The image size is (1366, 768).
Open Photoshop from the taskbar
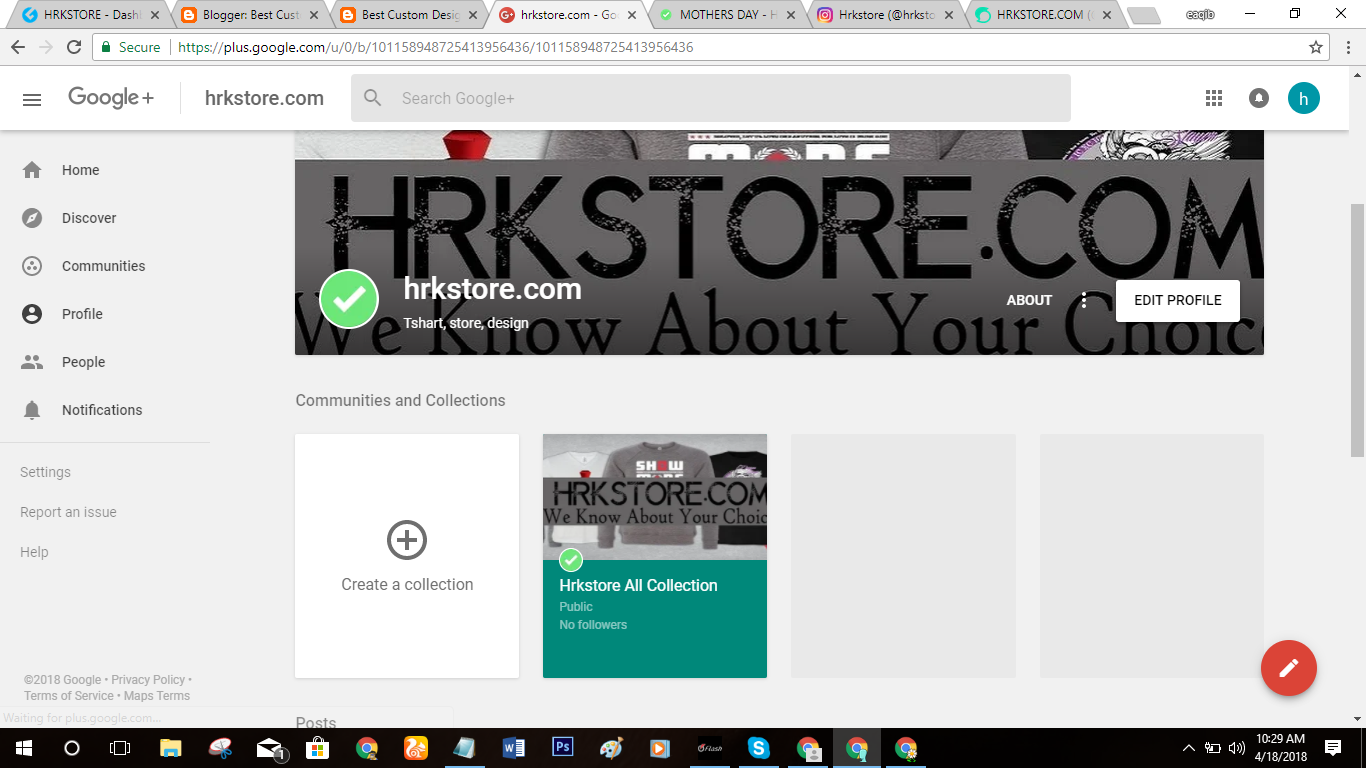[561, 747]
